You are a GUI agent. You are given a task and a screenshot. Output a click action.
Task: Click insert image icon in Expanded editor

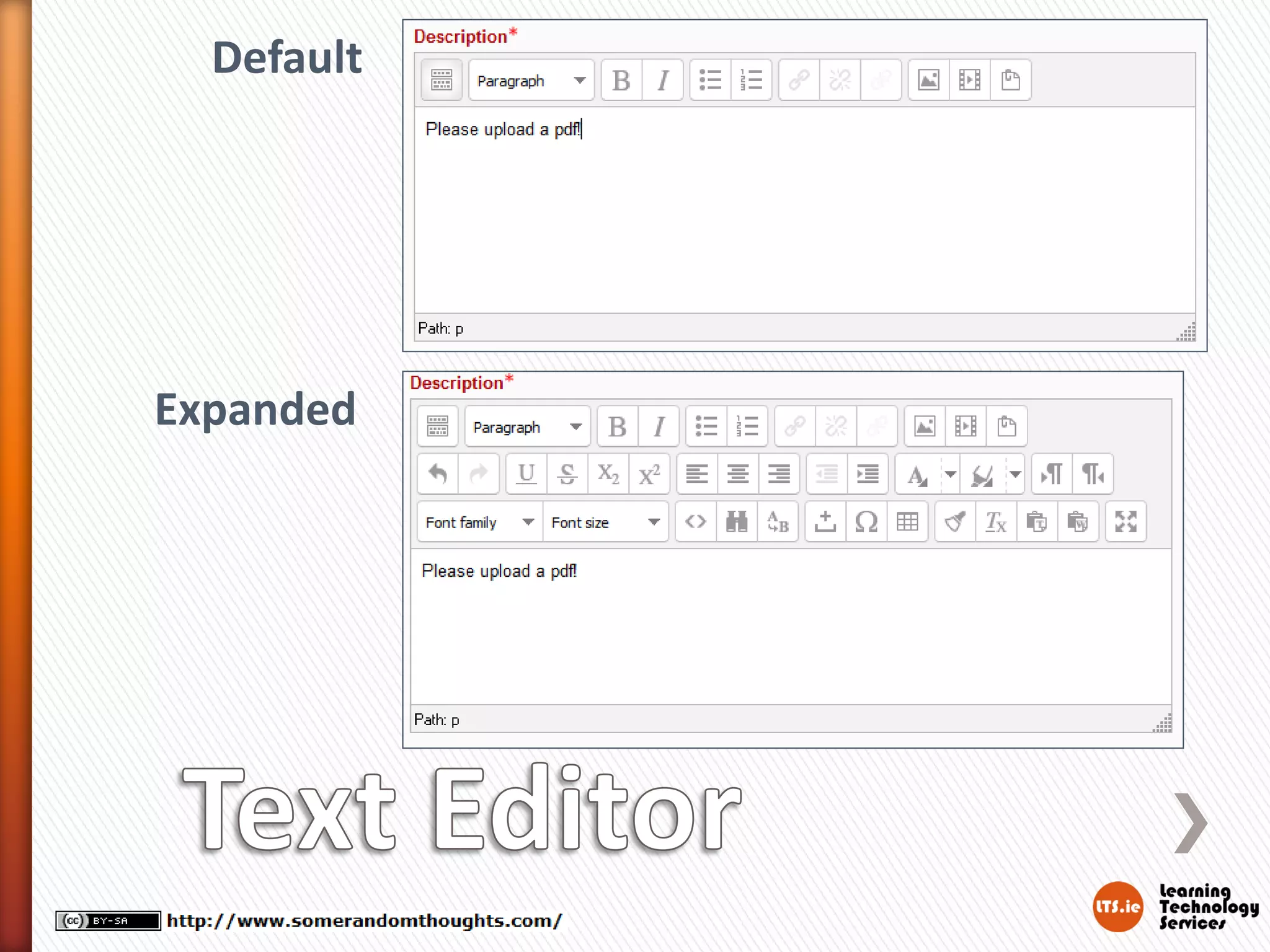click(925, 426)
